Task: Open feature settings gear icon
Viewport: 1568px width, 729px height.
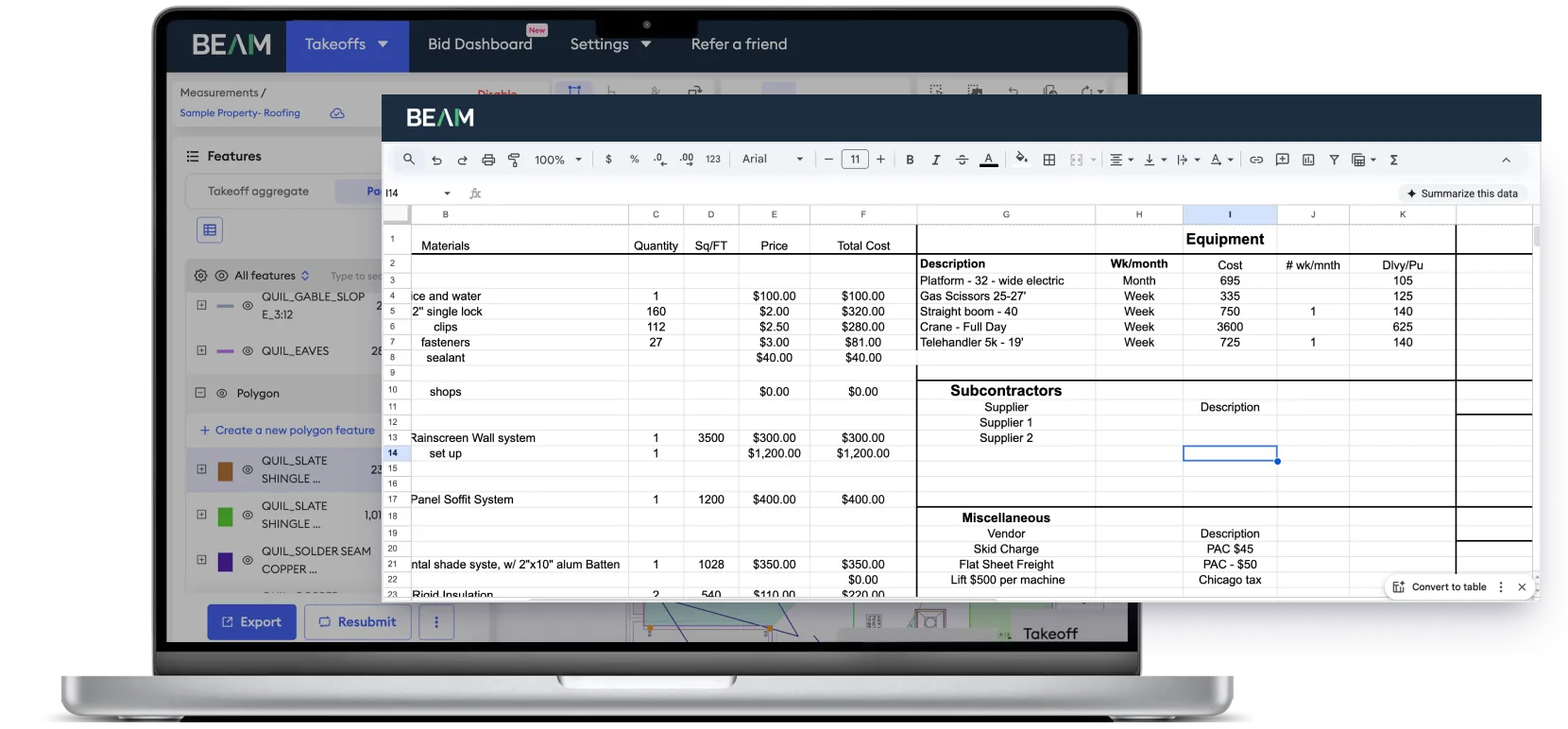Action: coord(200,276)
